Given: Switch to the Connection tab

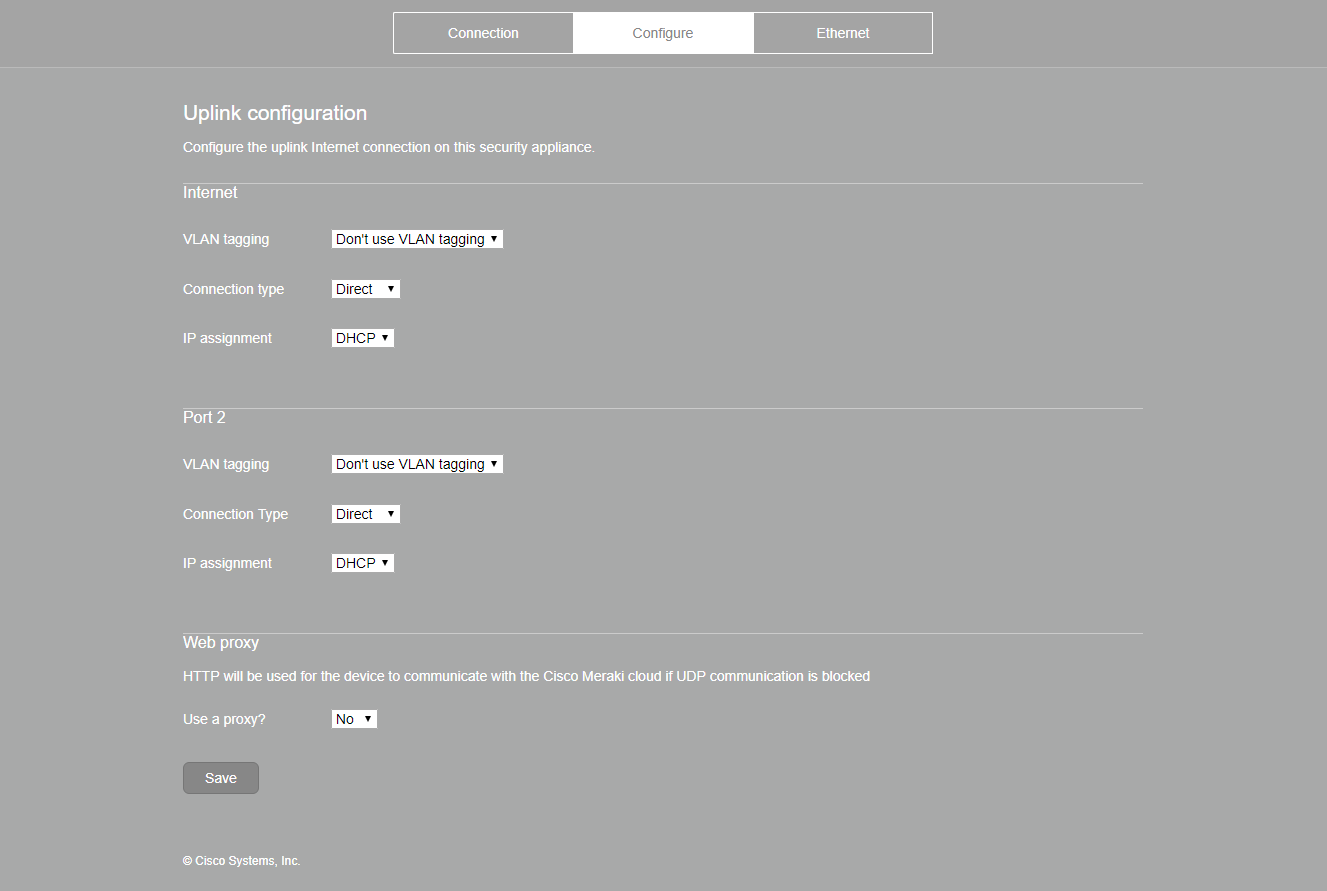Looking at the screenshot, I should pos(483,33).
